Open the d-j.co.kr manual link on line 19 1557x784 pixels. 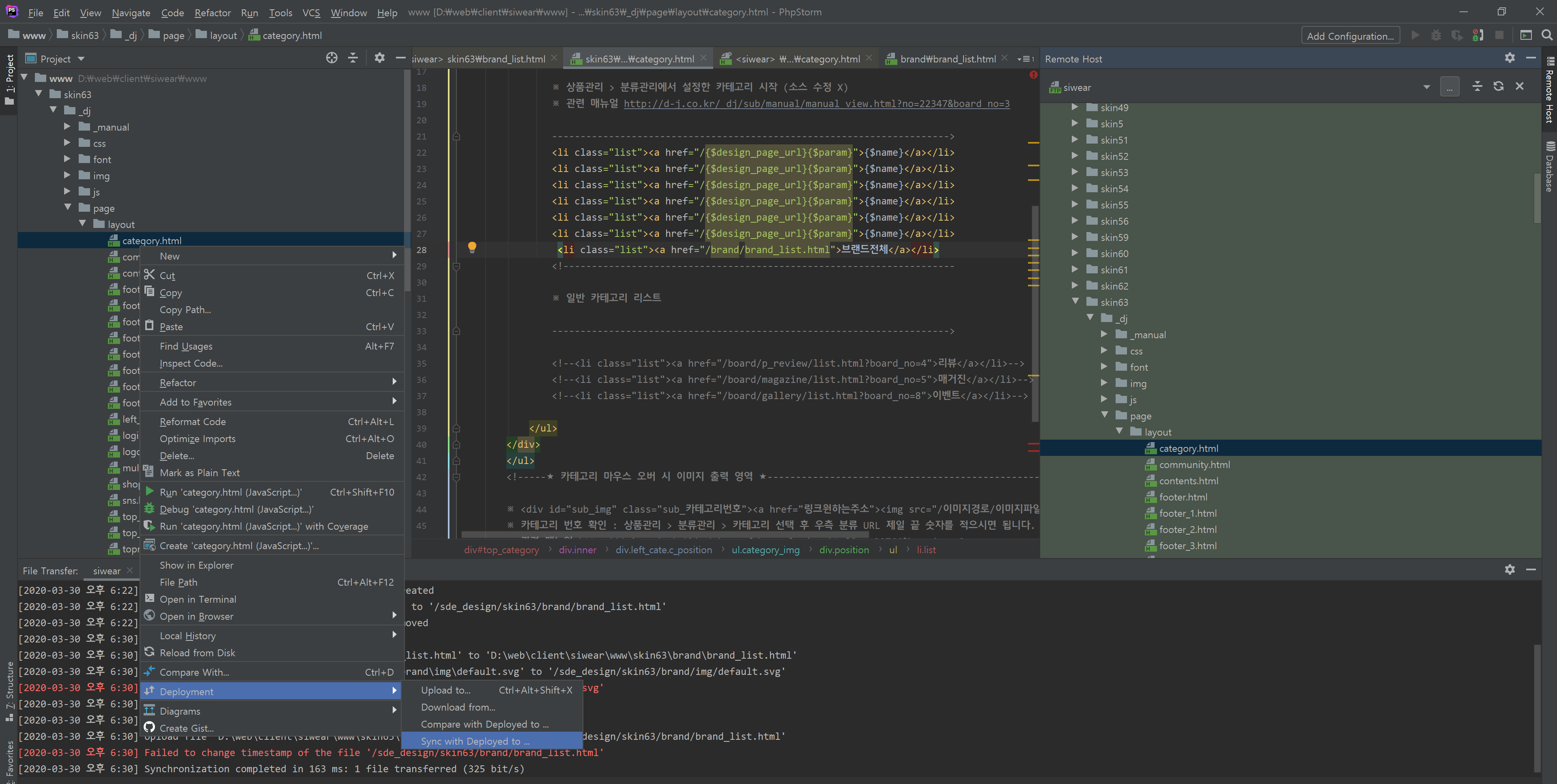tap(816, 104)
